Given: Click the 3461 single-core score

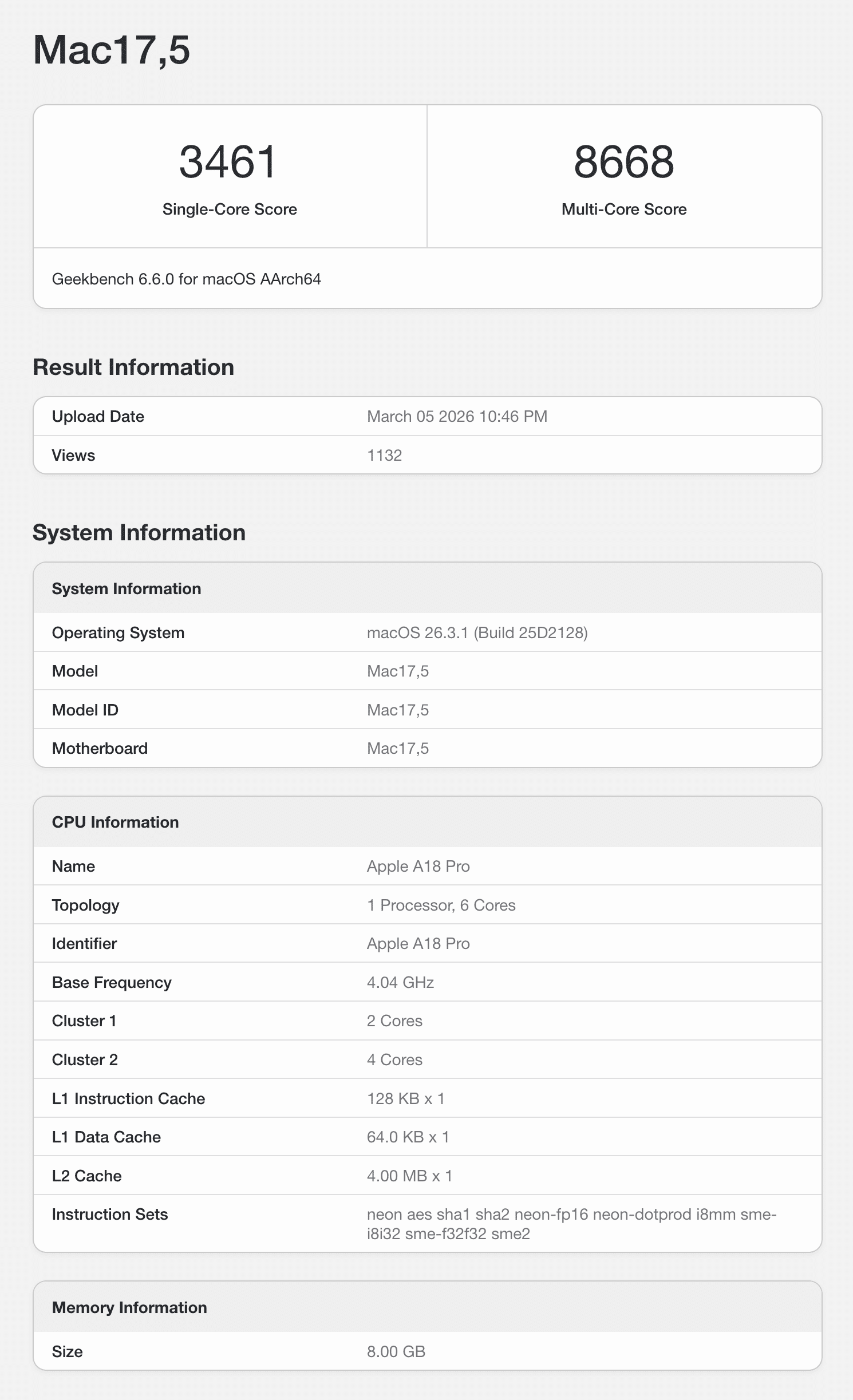Looking at the screenshot, I should pos(229,161).
